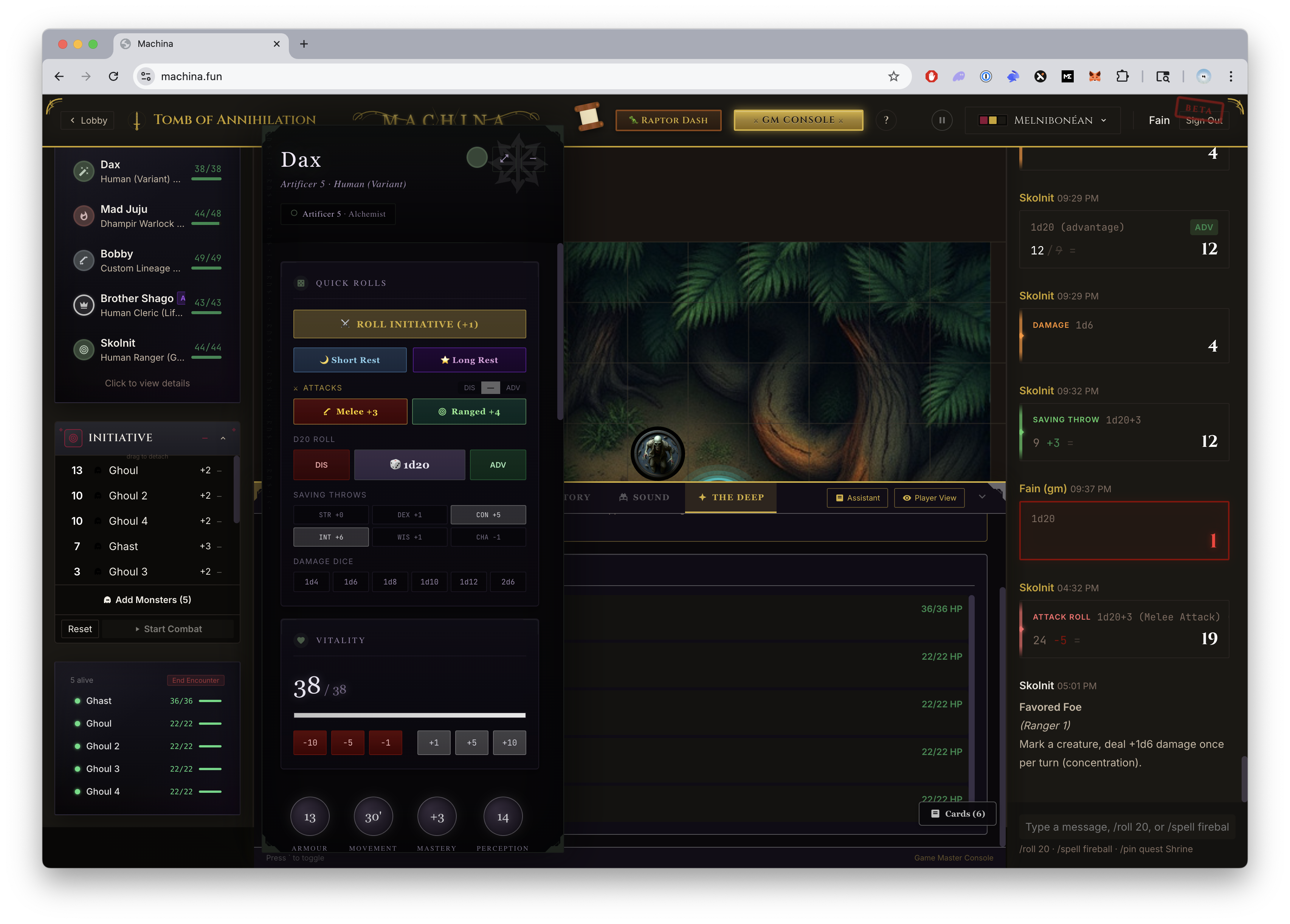
Task: Expand Brother Shago's party entry
Action: [147, 305]
